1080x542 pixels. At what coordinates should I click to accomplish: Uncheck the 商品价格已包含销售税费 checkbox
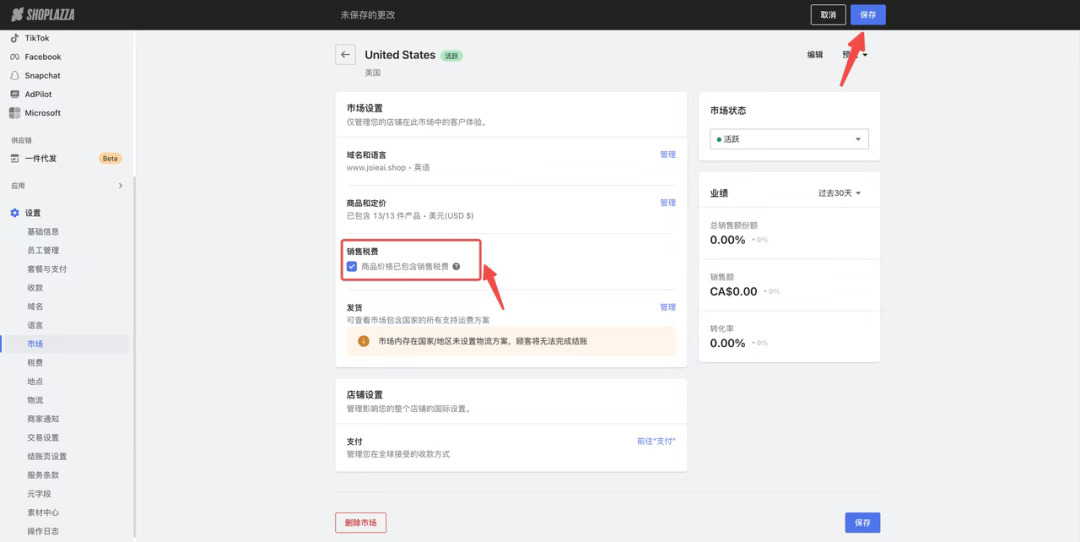tap(352, 267)
